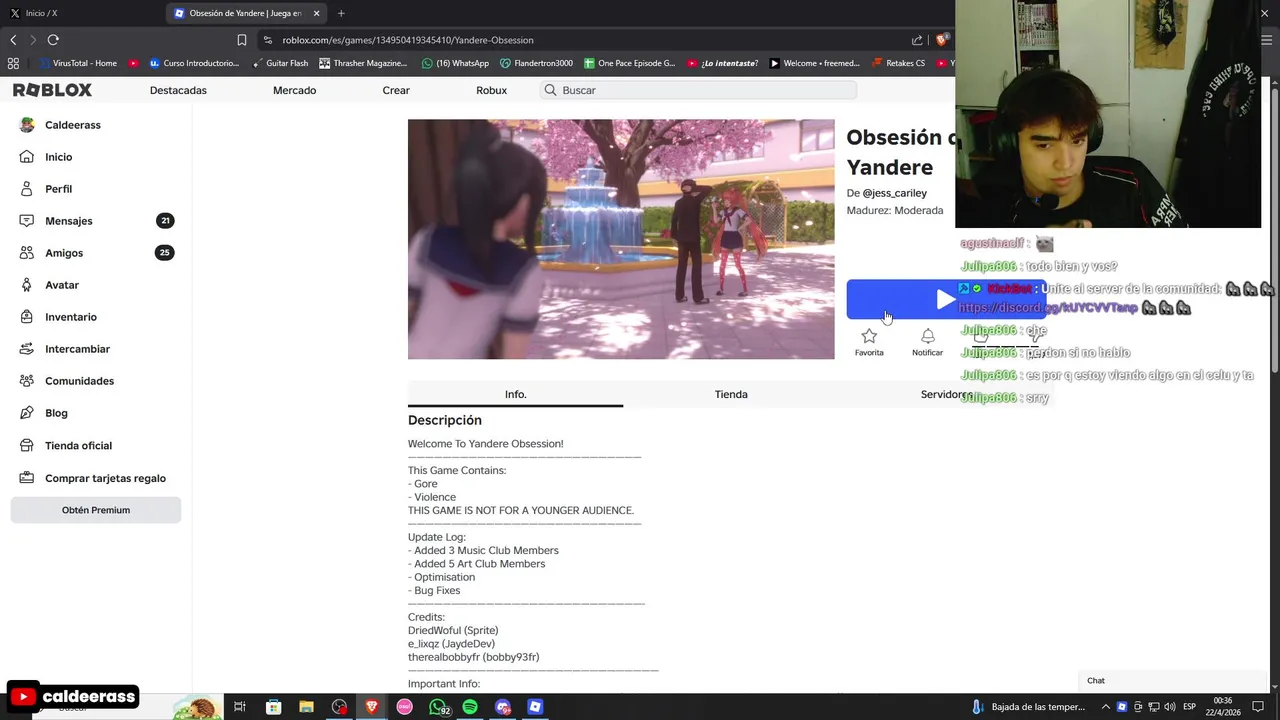Open Discord from the taskbar

click(503, 707)
